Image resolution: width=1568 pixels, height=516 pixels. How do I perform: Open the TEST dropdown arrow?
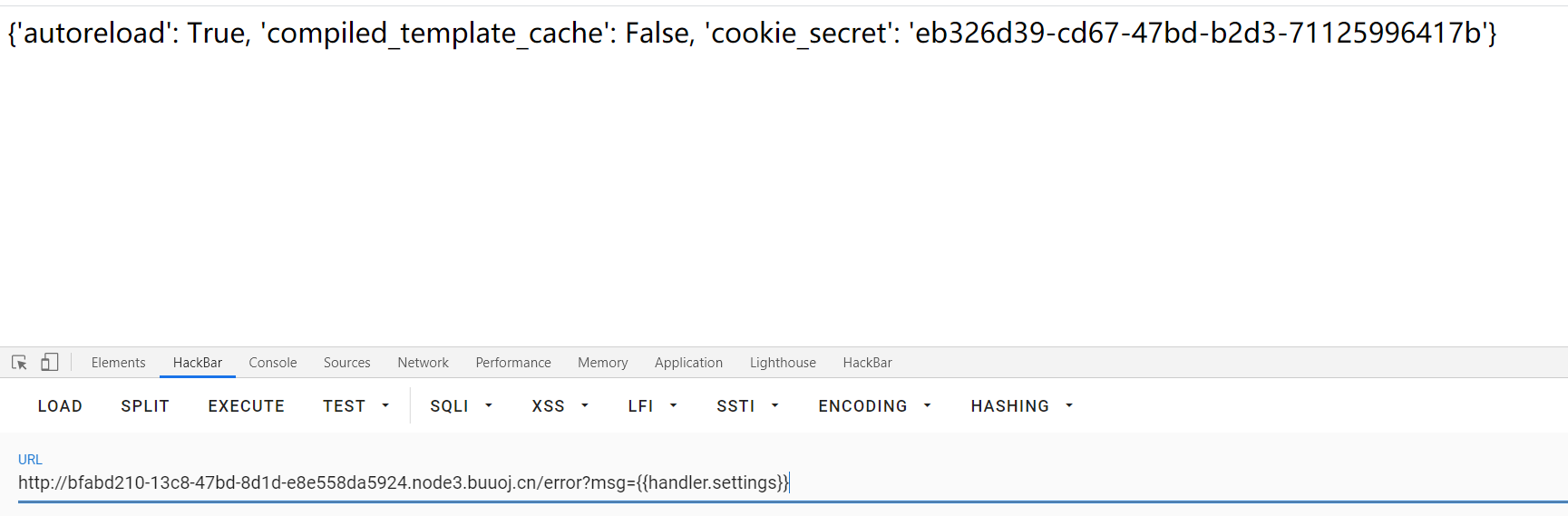tap(385, 406)
